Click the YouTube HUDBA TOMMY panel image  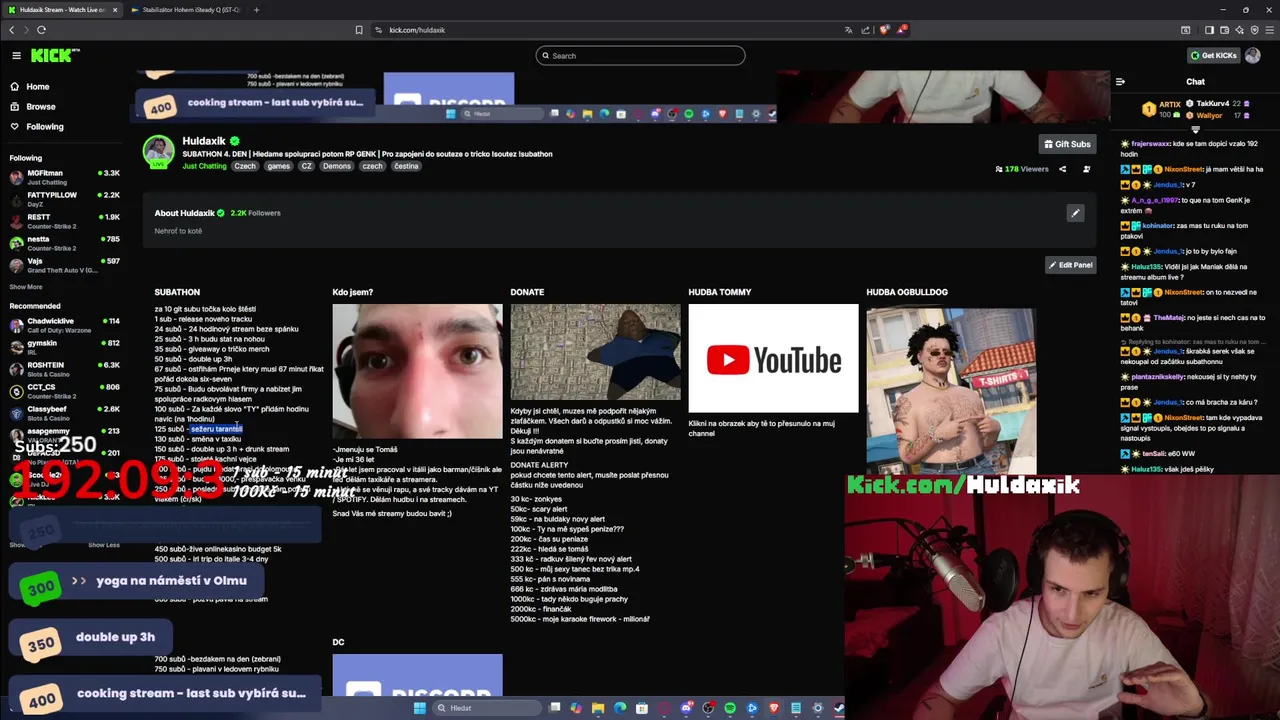(x=773, y=359)
